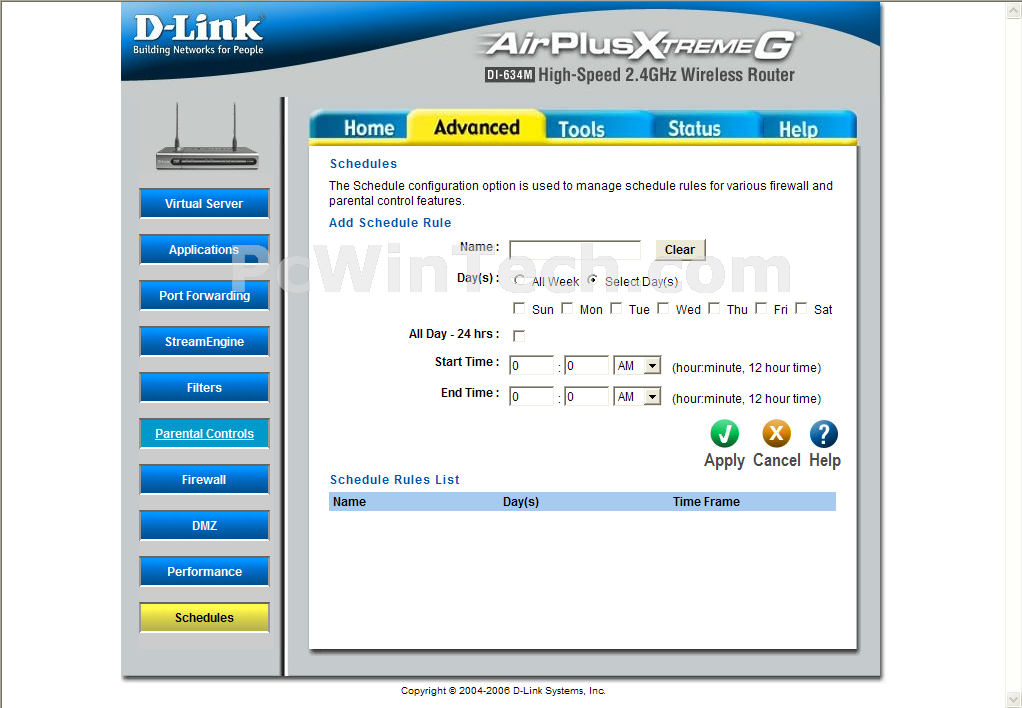Screen dimensions: 1022x708
Task: Open StreamEngine settings
Action: coord(204,342)
